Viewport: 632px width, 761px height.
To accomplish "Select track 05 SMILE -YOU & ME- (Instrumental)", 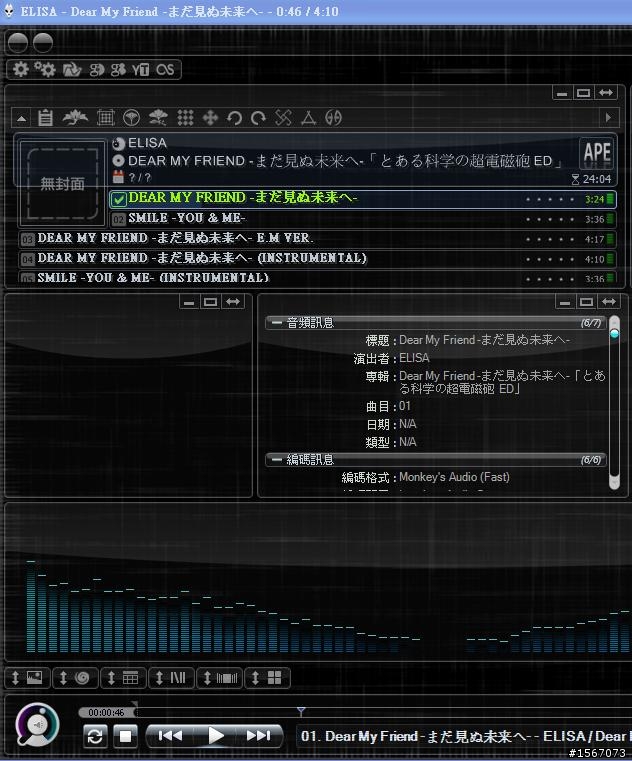I will [x=318, y=278].
